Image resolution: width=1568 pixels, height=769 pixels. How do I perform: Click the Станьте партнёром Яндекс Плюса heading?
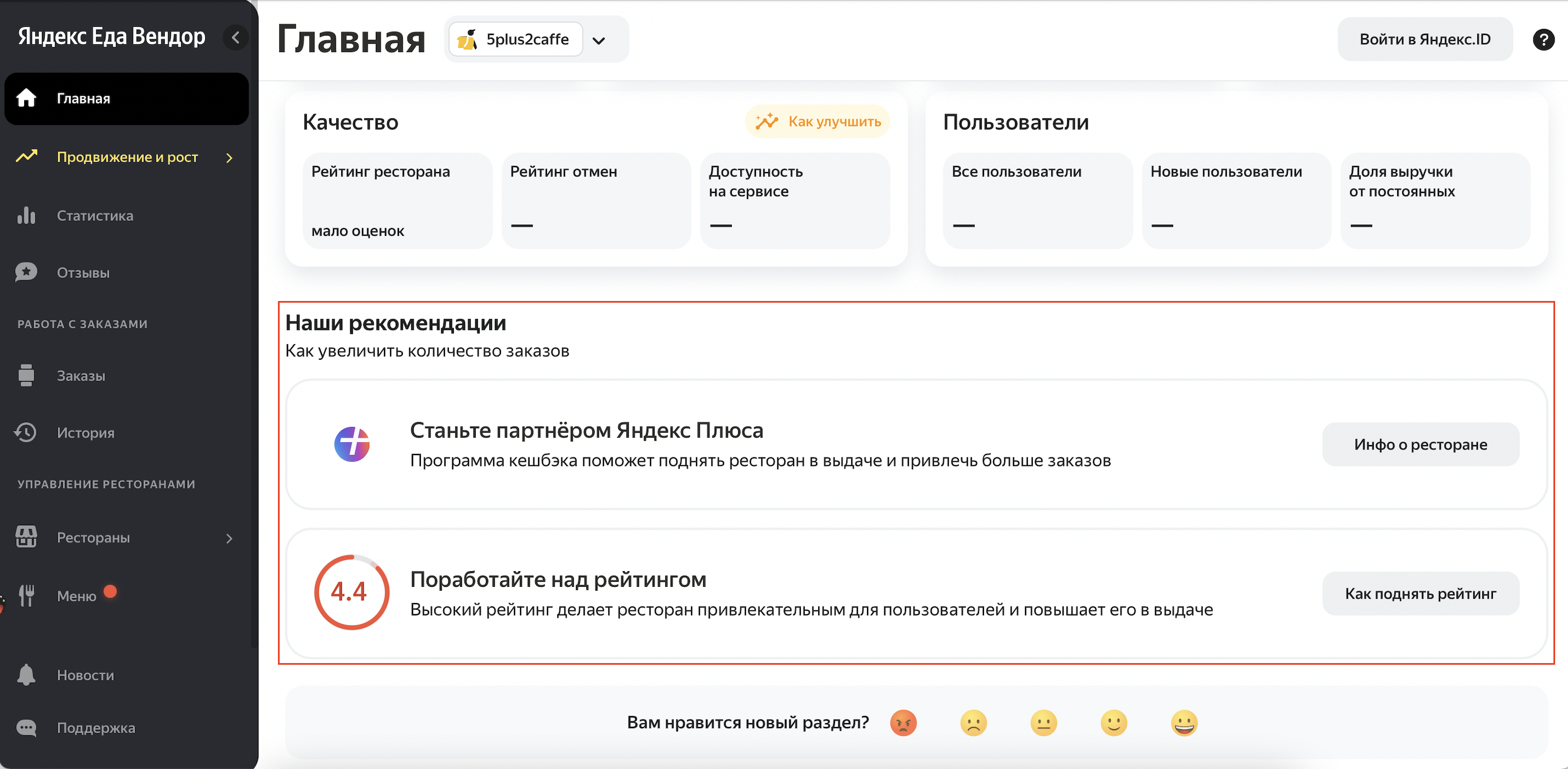click(x=586, y=430)
